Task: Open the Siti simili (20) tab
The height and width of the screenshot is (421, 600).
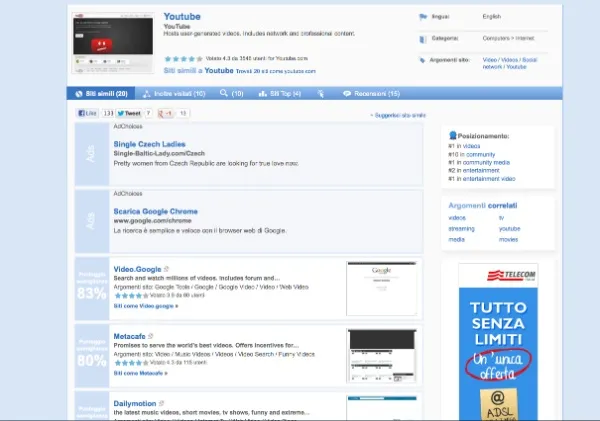Action: pyautogui.click(x=101, y=93)
